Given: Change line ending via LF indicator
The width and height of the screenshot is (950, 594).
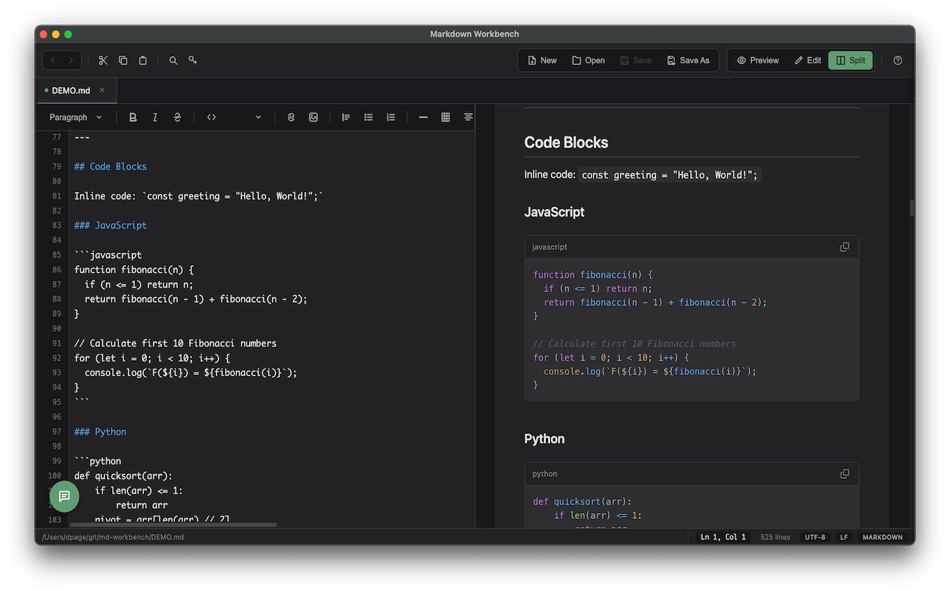Looking at the screenshot, I should (x=843, y=537).
